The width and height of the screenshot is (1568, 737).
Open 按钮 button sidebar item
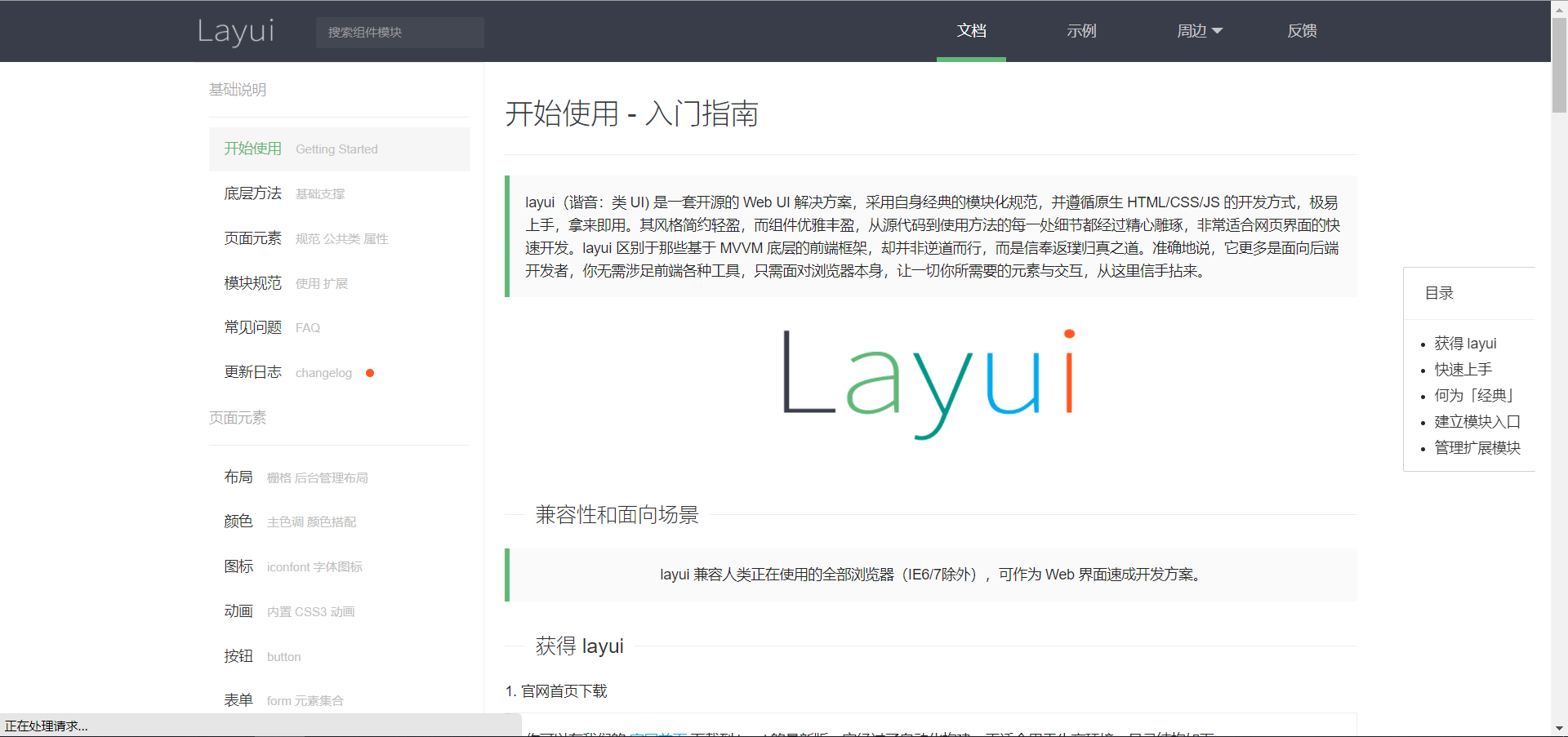340,656
